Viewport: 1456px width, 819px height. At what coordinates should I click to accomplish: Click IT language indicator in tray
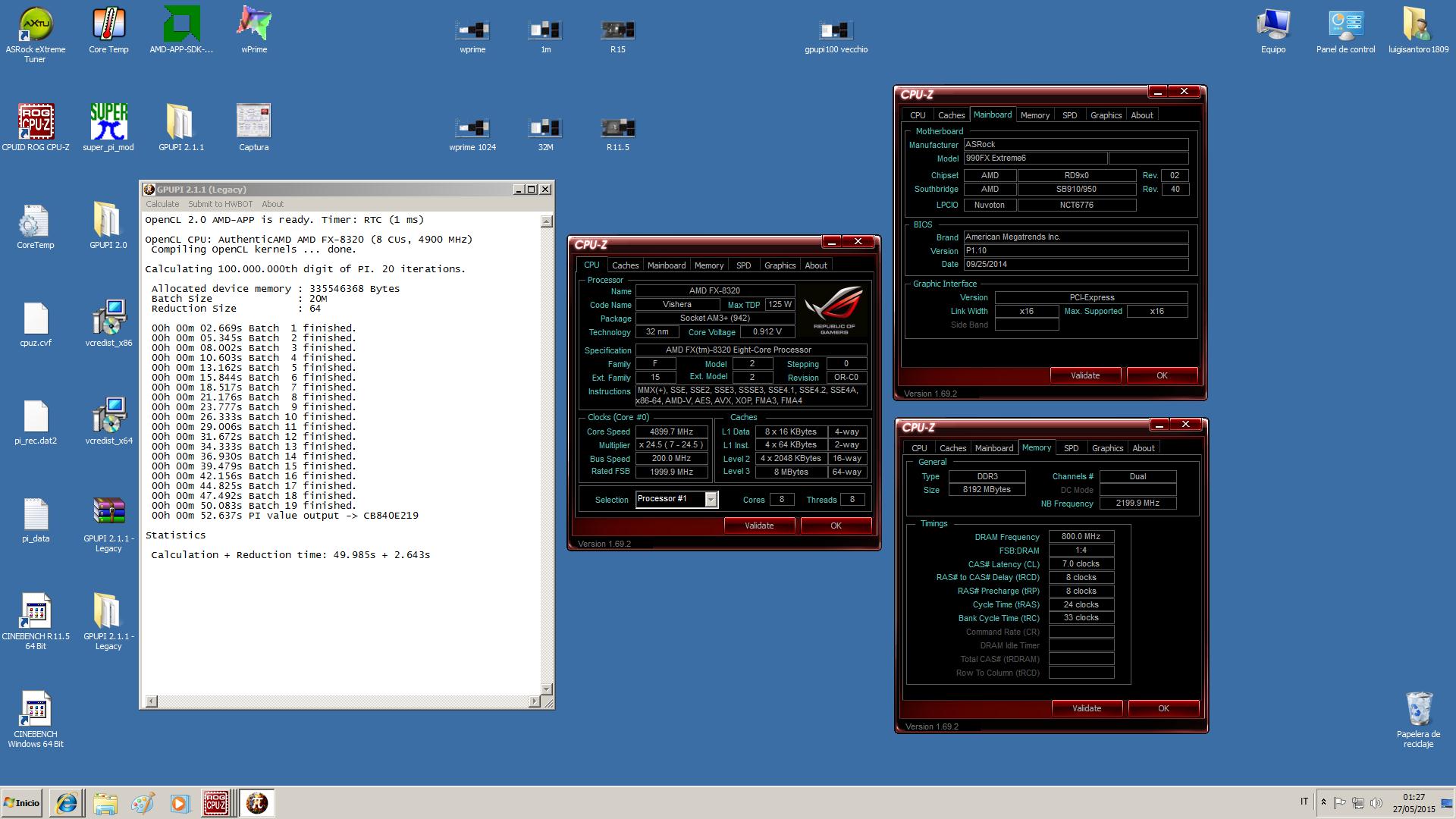point(1304,802)
